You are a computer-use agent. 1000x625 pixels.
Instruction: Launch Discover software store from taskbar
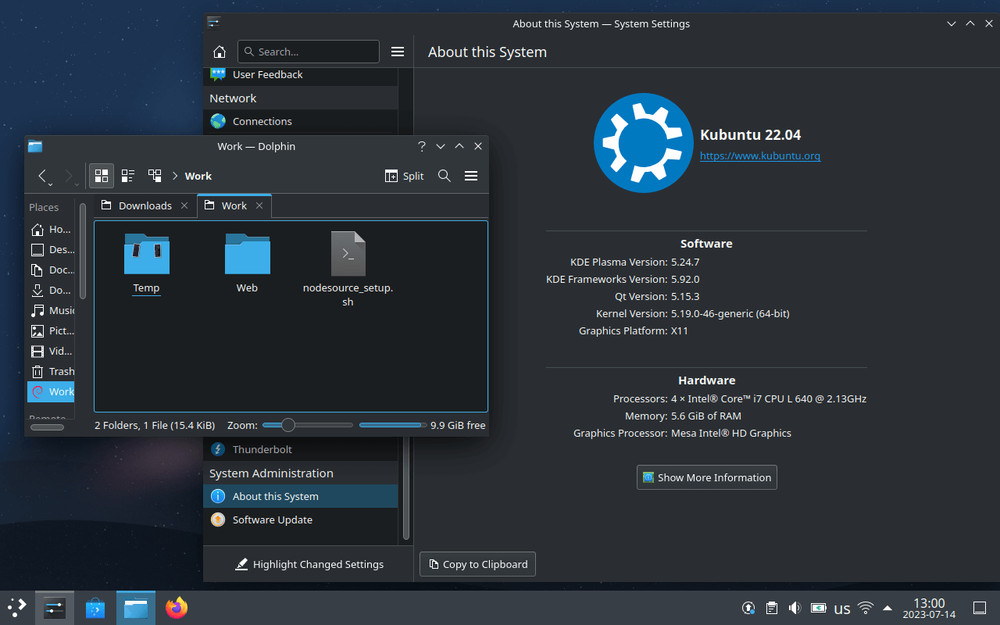(95, 608)
